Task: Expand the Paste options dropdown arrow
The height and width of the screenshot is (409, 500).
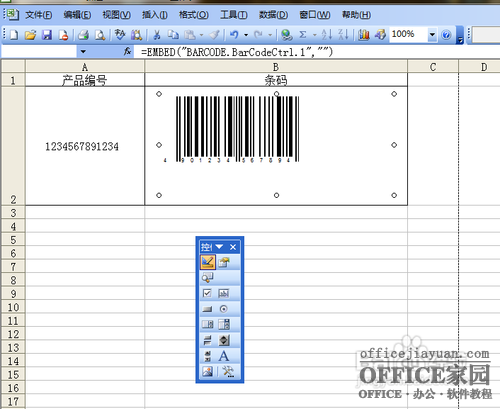Action: click(x=201, y=35)
